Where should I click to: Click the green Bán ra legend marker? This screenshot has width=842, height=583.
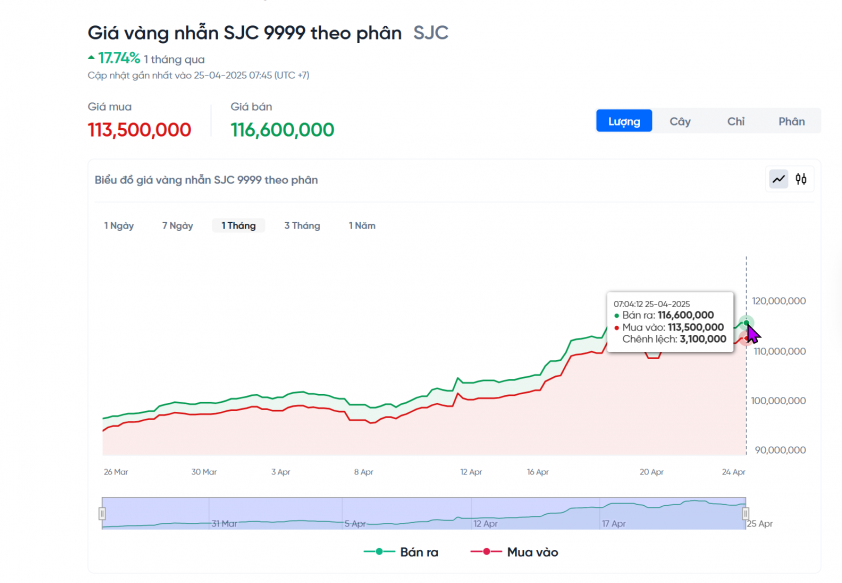point(380,551)
